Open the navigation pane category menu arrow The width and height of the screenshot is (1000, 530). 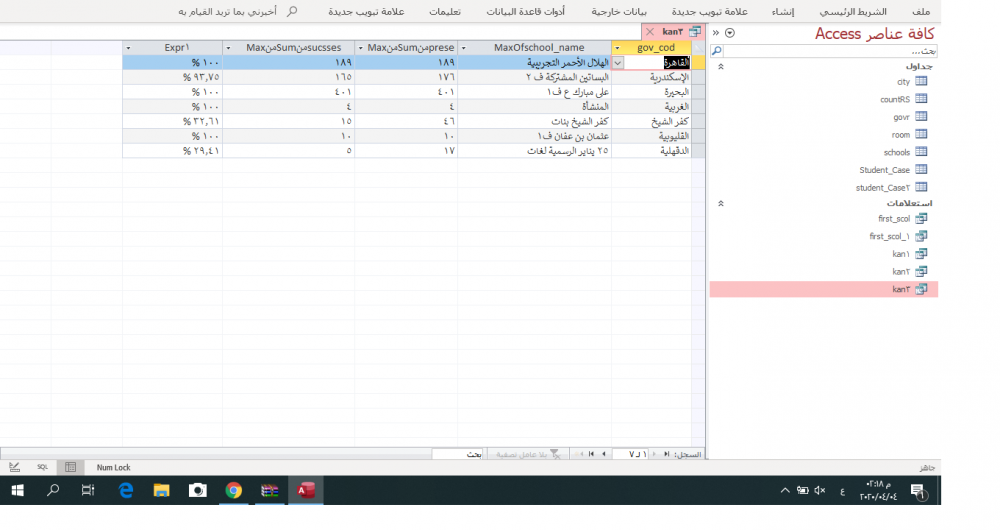pos(730,33)
